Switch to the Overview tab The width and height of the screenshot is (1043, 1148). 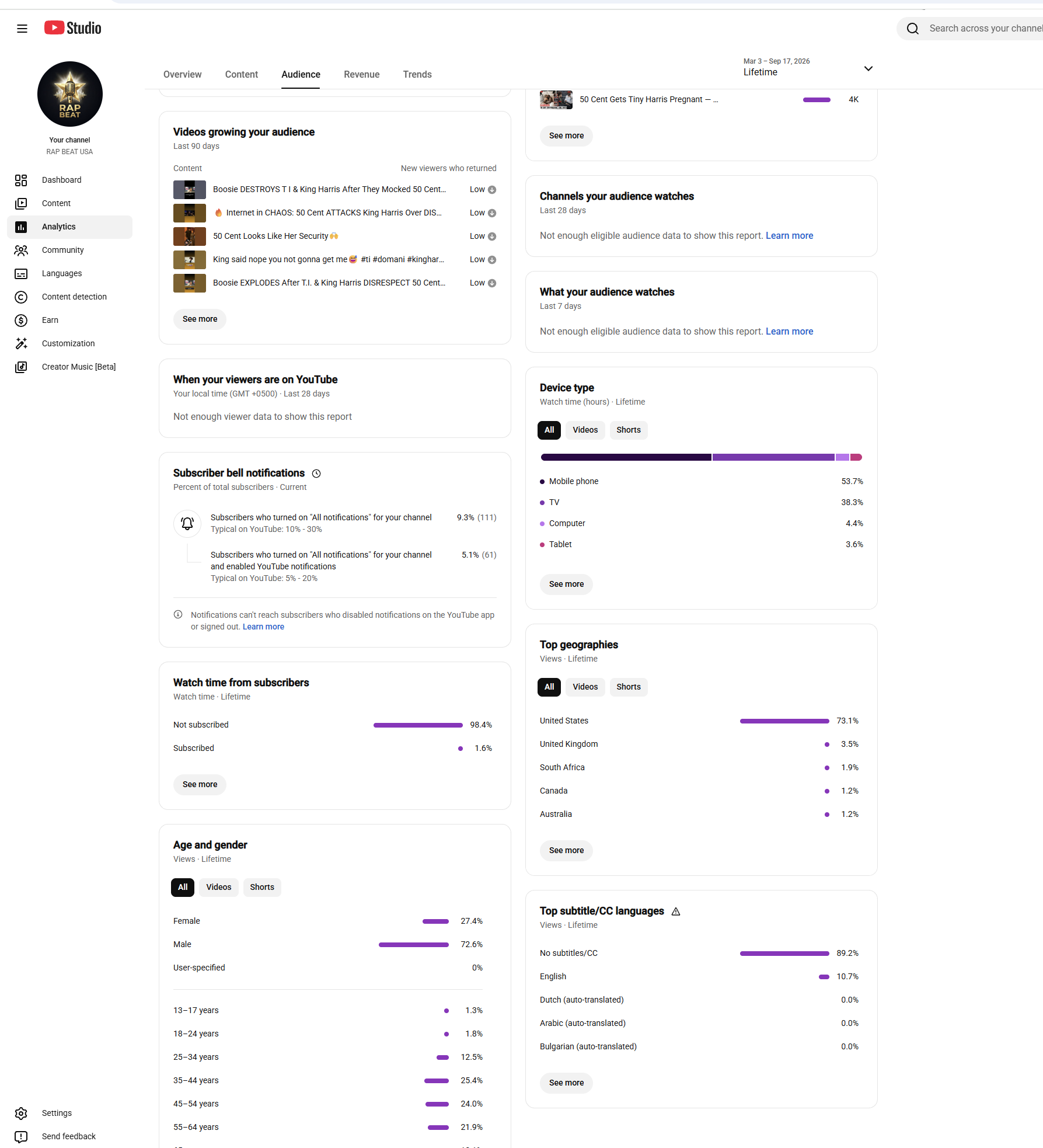coord(183,75)
